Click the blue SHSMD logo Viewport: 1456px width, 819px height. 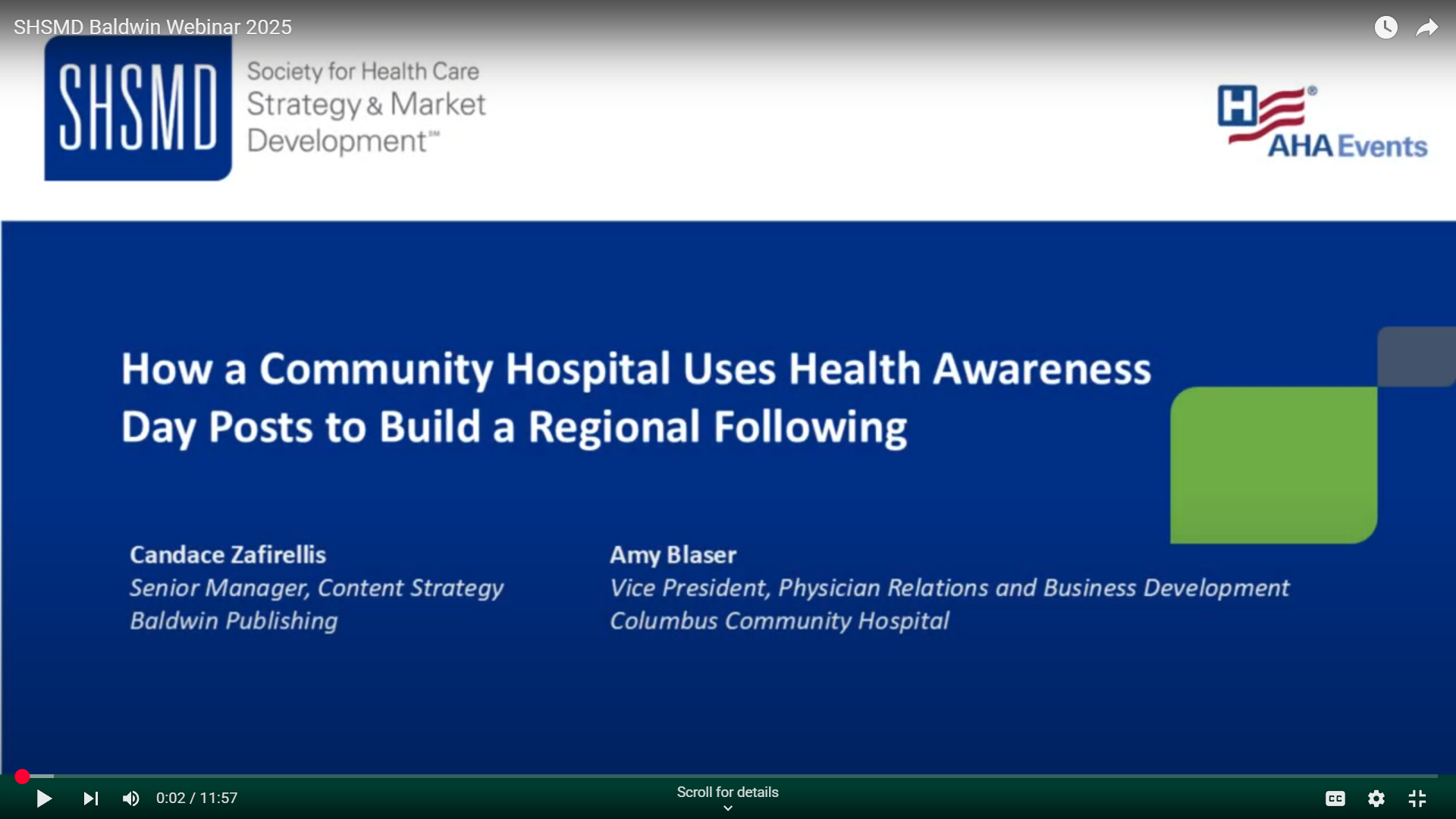pos(138,108)
